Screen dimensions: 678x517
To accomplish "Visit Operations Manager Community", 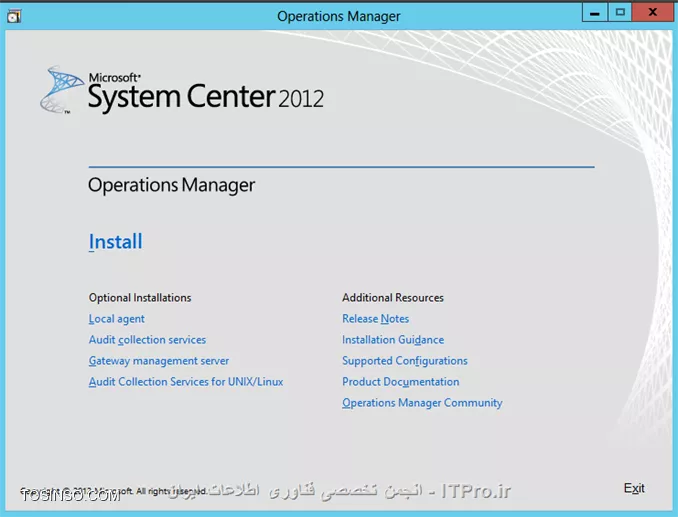I will [422, 403].
